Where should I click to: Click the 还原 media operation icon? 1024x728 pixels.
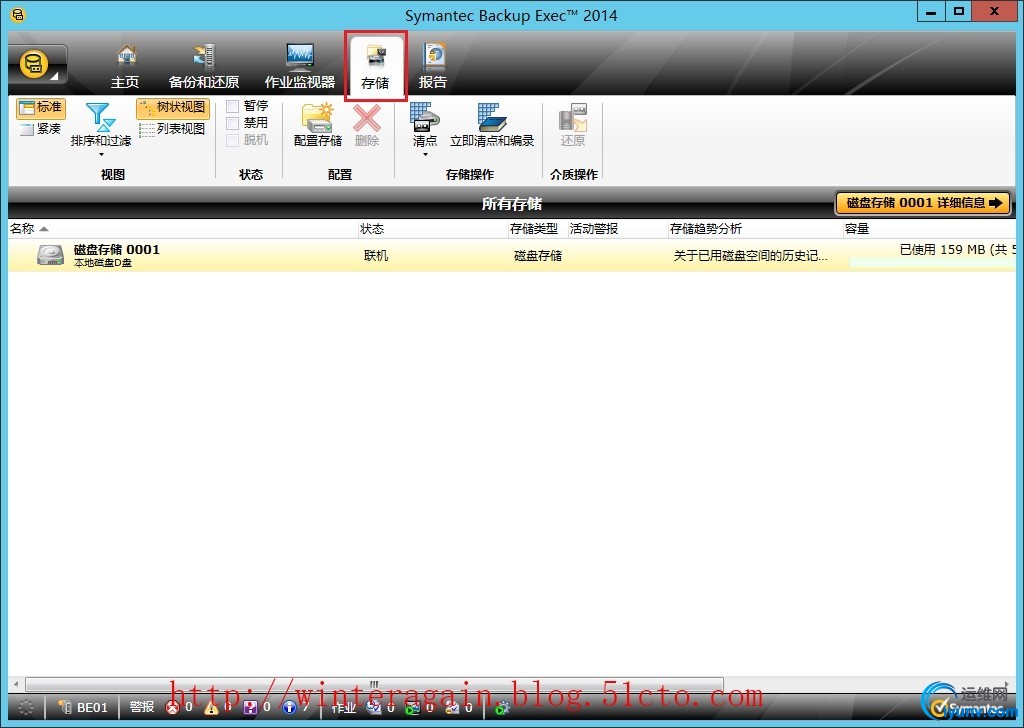573,118
